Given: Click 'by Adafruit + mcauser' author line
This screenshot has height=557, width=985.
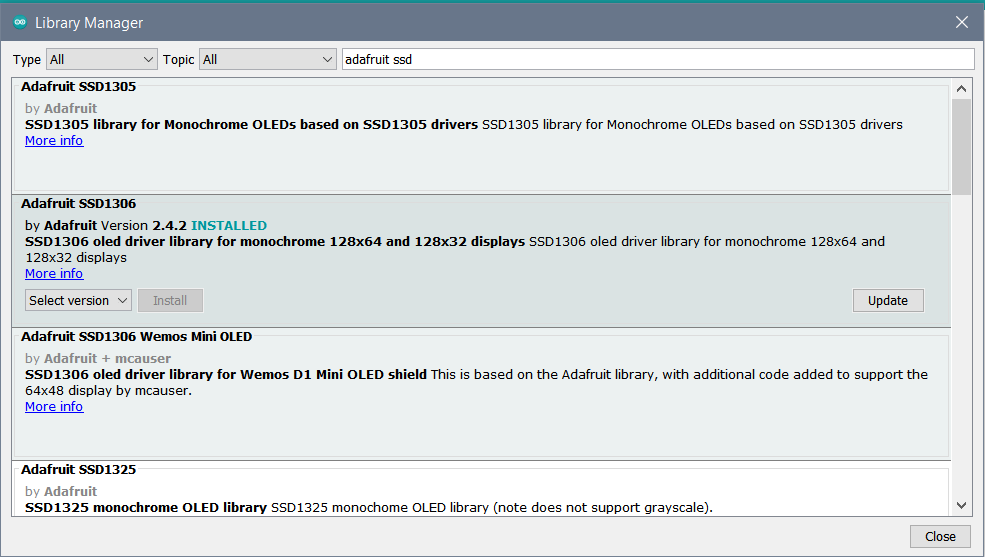Looking at the screenshot, I should tap(98, 359).
